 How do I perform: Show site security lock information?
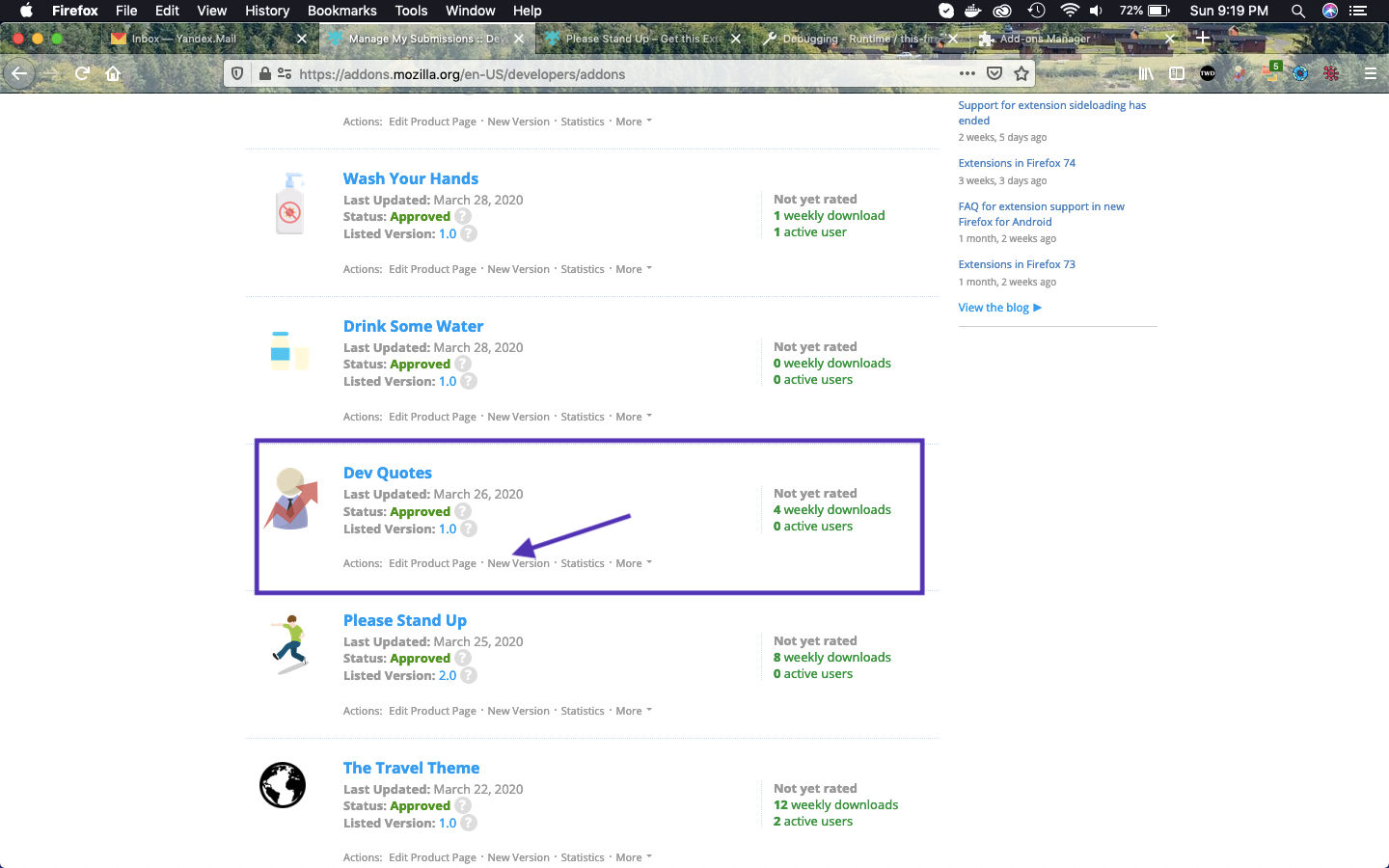(264, 73)
